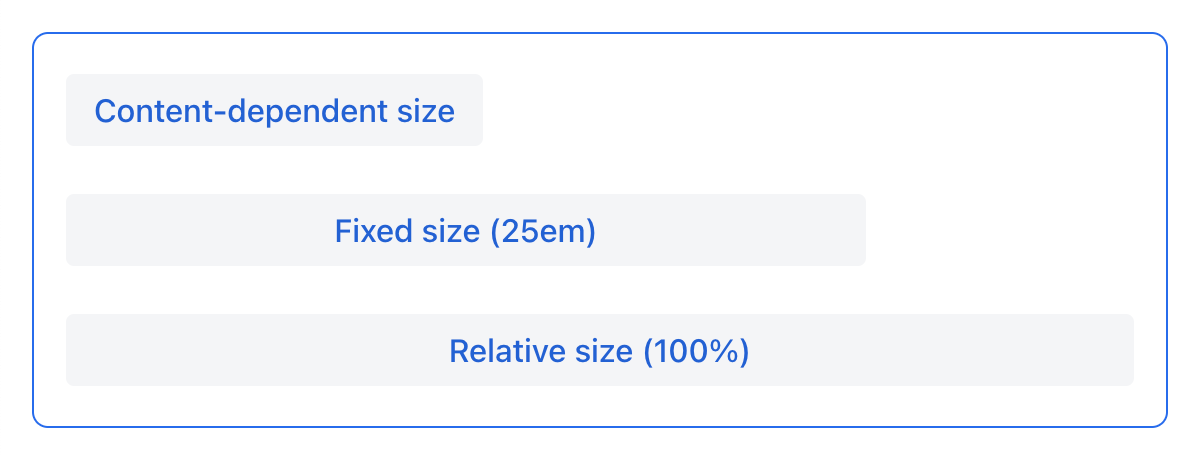
Task: Activate the 'Relative size (100%)' text label
Action: coord(599,352)
